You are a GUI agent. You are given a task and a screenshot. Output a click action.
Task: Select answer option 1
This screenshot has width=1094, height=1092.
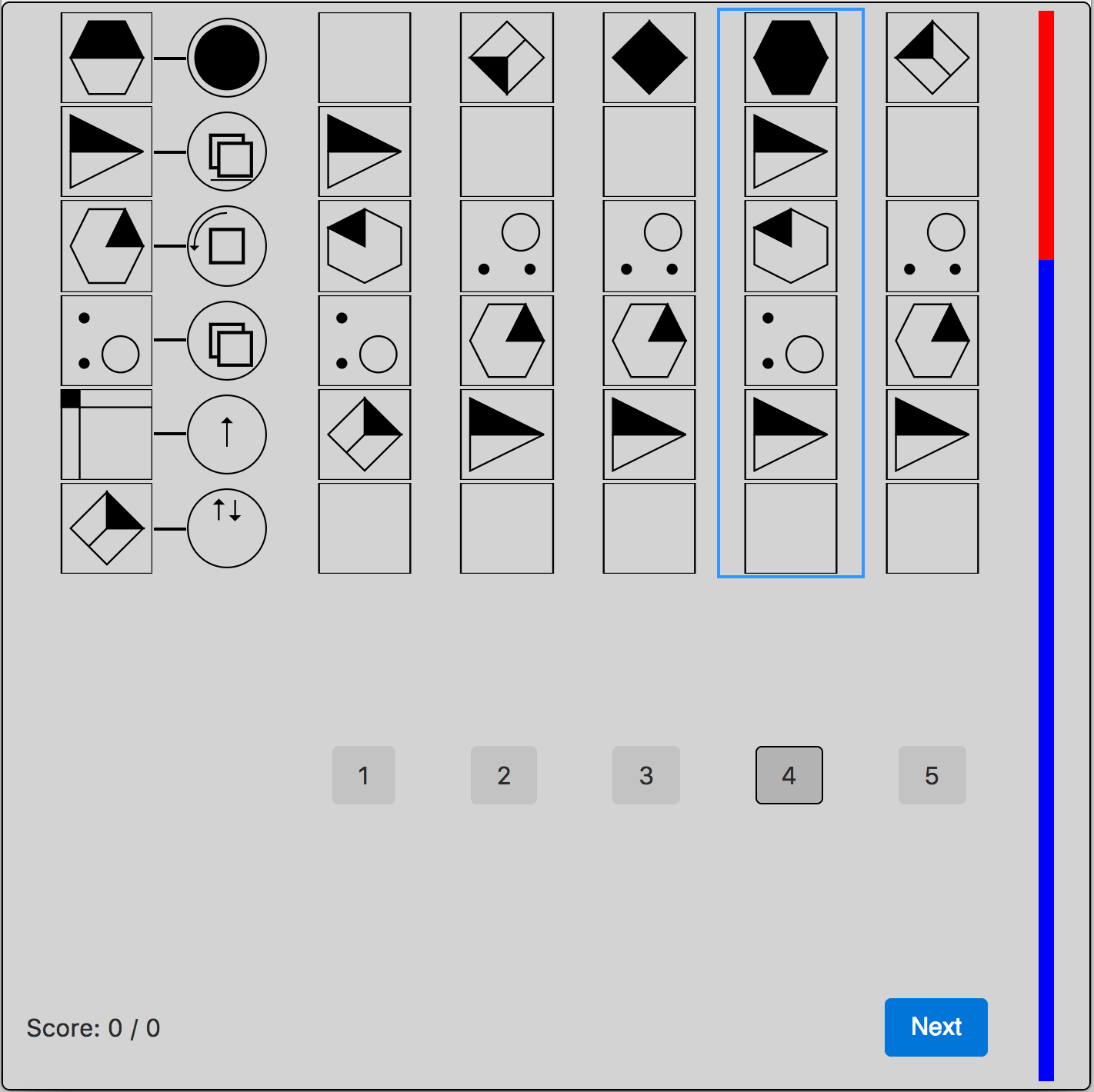(x=363, y=775)
